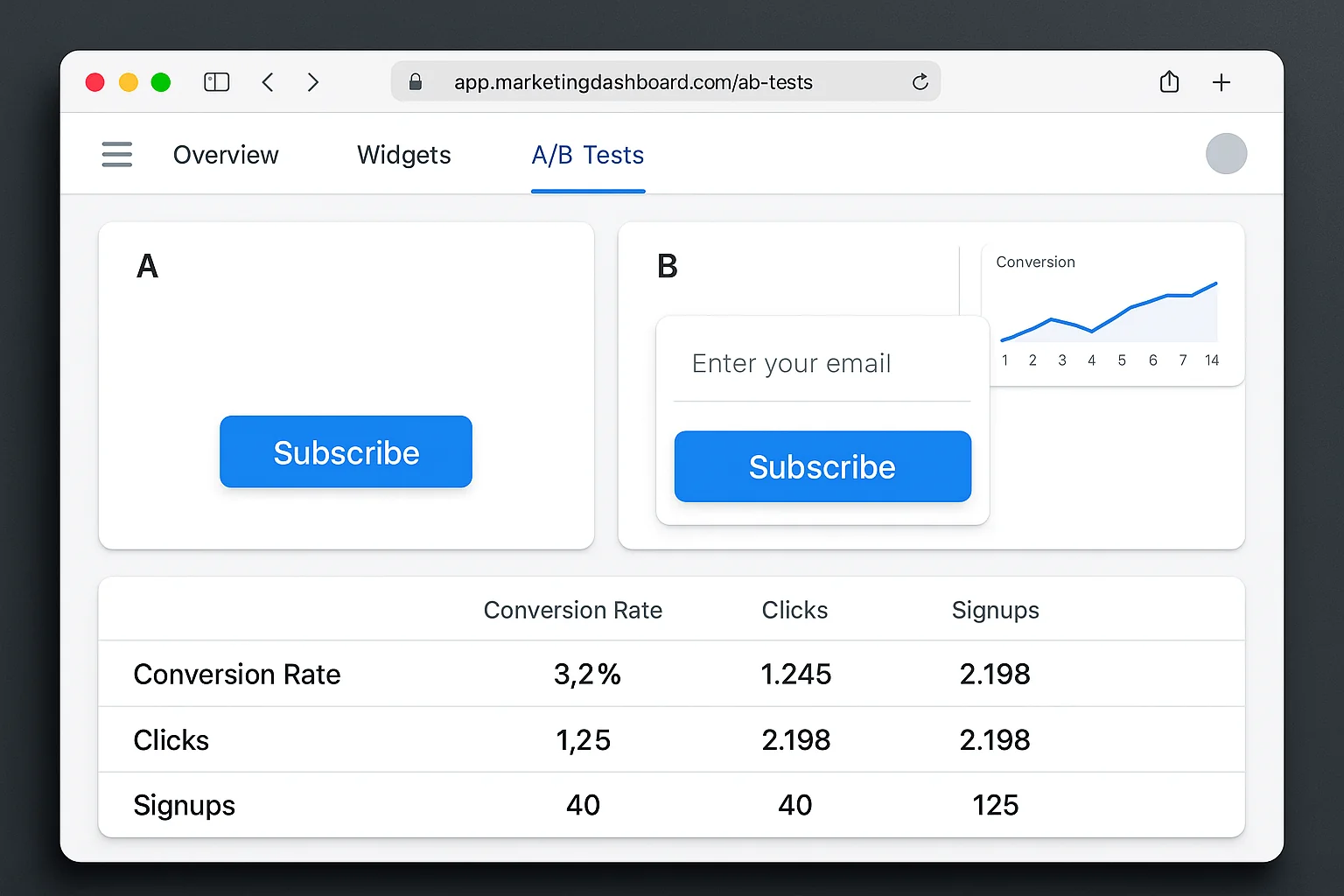Open a new browser tab

coord(1221,81)
